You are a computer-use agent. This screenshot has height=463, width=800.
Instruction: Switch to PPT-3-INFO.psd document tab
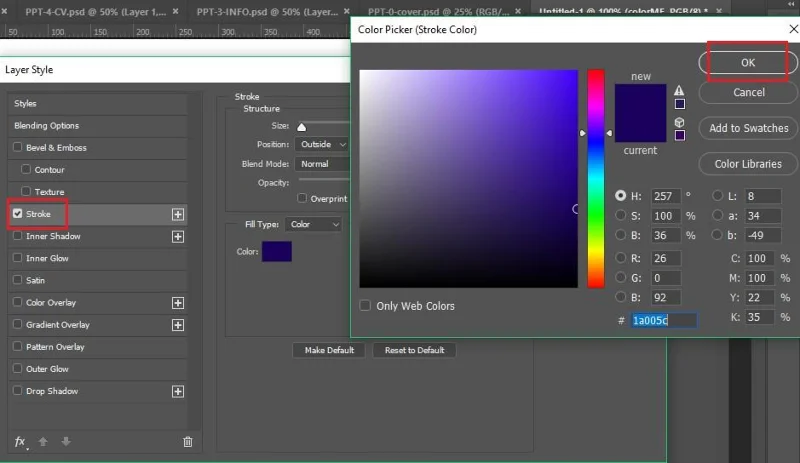(x=267, y=11)
